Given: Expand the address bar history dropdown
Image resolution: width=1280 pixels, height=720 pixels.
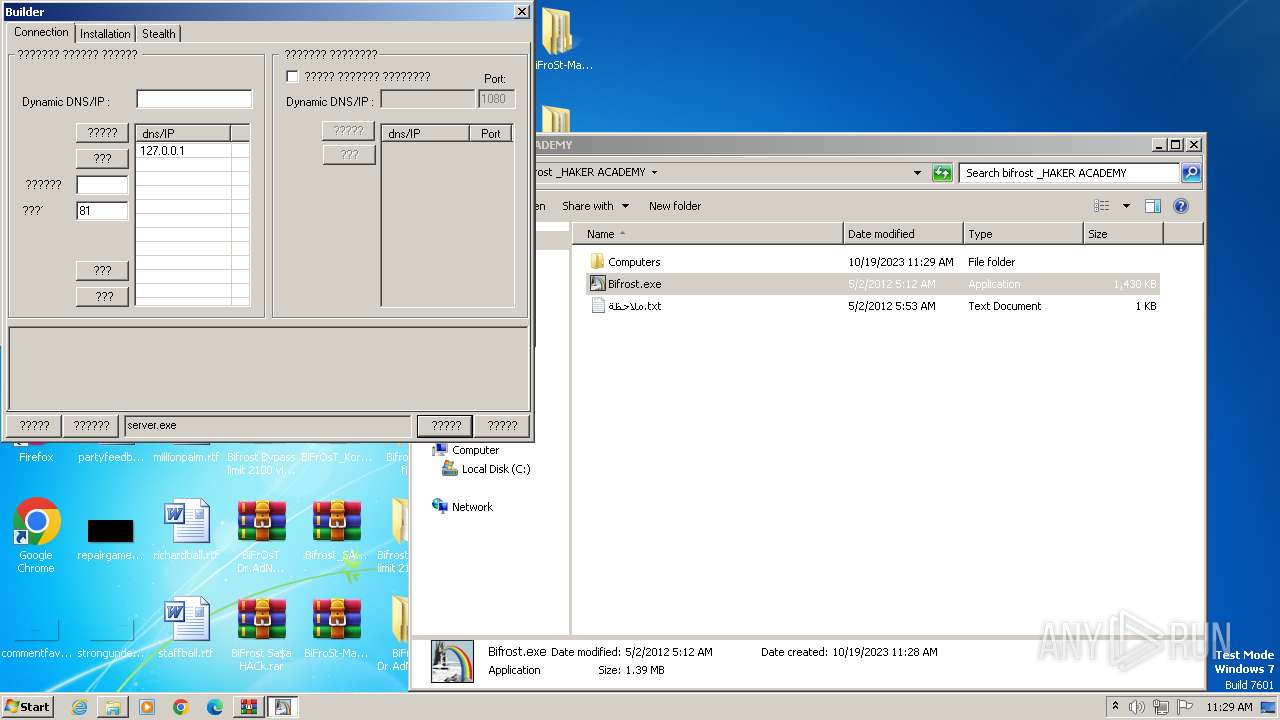Looking at the screenshot, I should (917, 173).
